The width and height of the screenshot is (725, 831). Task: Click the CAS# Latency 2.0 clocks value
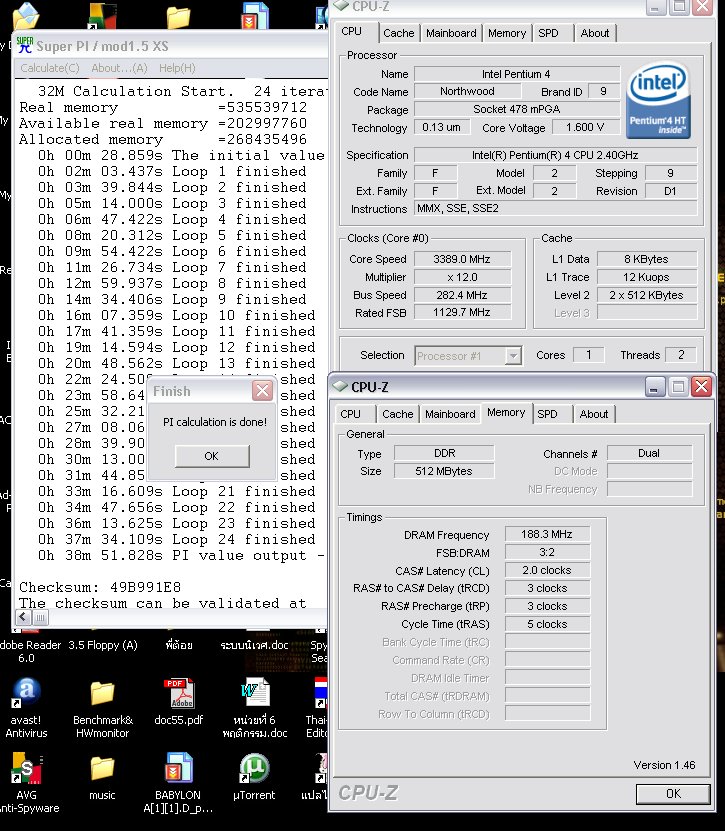[547, 570]
